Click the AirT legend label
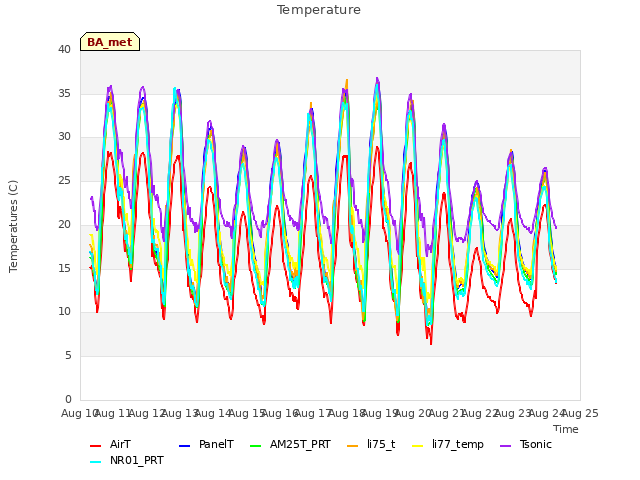The width and height of the screenshot is (640, 480). (x=120, y=444)
